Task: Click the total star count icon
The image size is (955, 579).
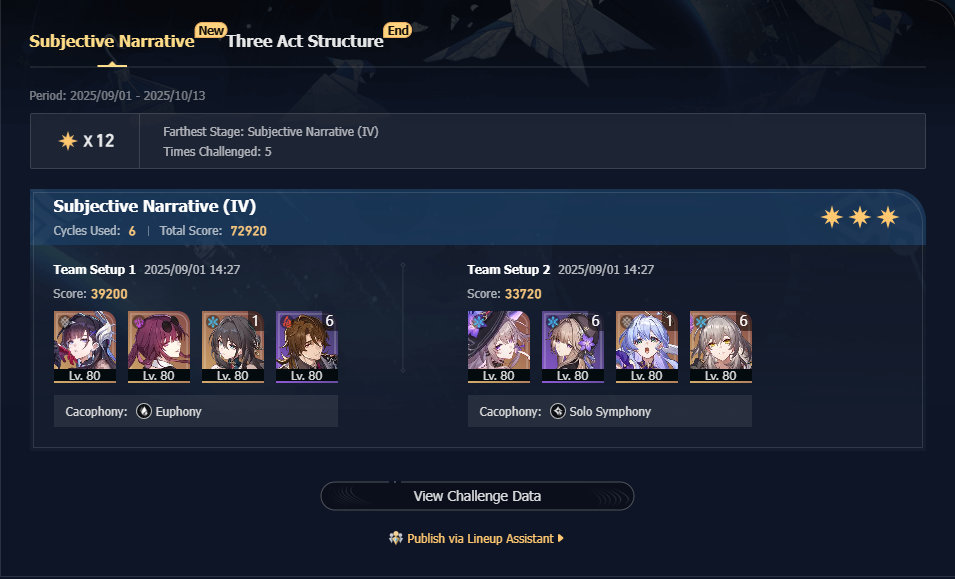Action: (x=68, y=141)
